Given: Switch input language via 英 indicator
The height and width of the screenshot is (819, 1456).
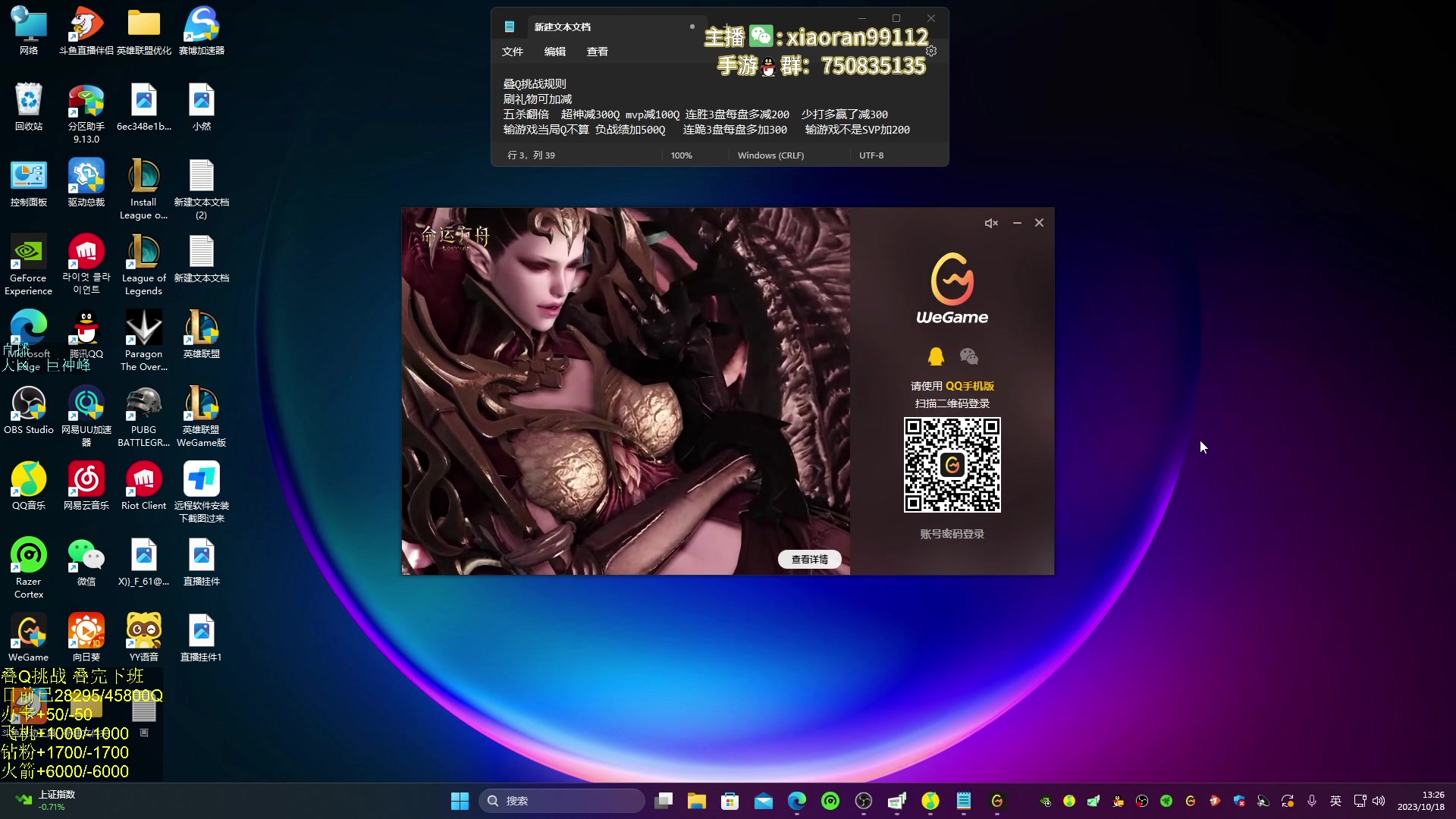Looking at the screenshot, I should [x=1336, y=801].
